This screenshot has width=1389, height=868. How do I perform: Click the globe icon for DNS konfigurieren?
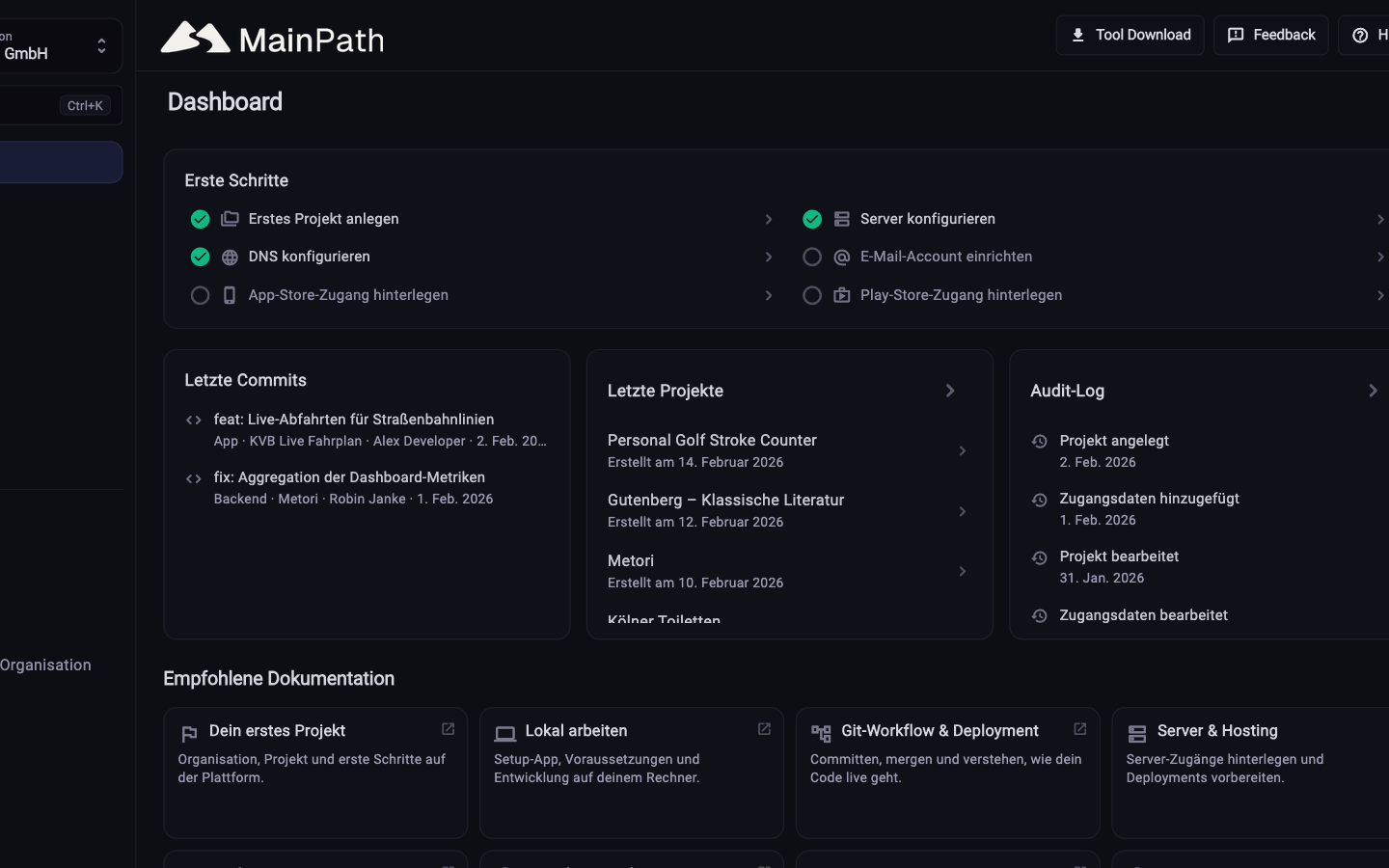coord(230,258)
